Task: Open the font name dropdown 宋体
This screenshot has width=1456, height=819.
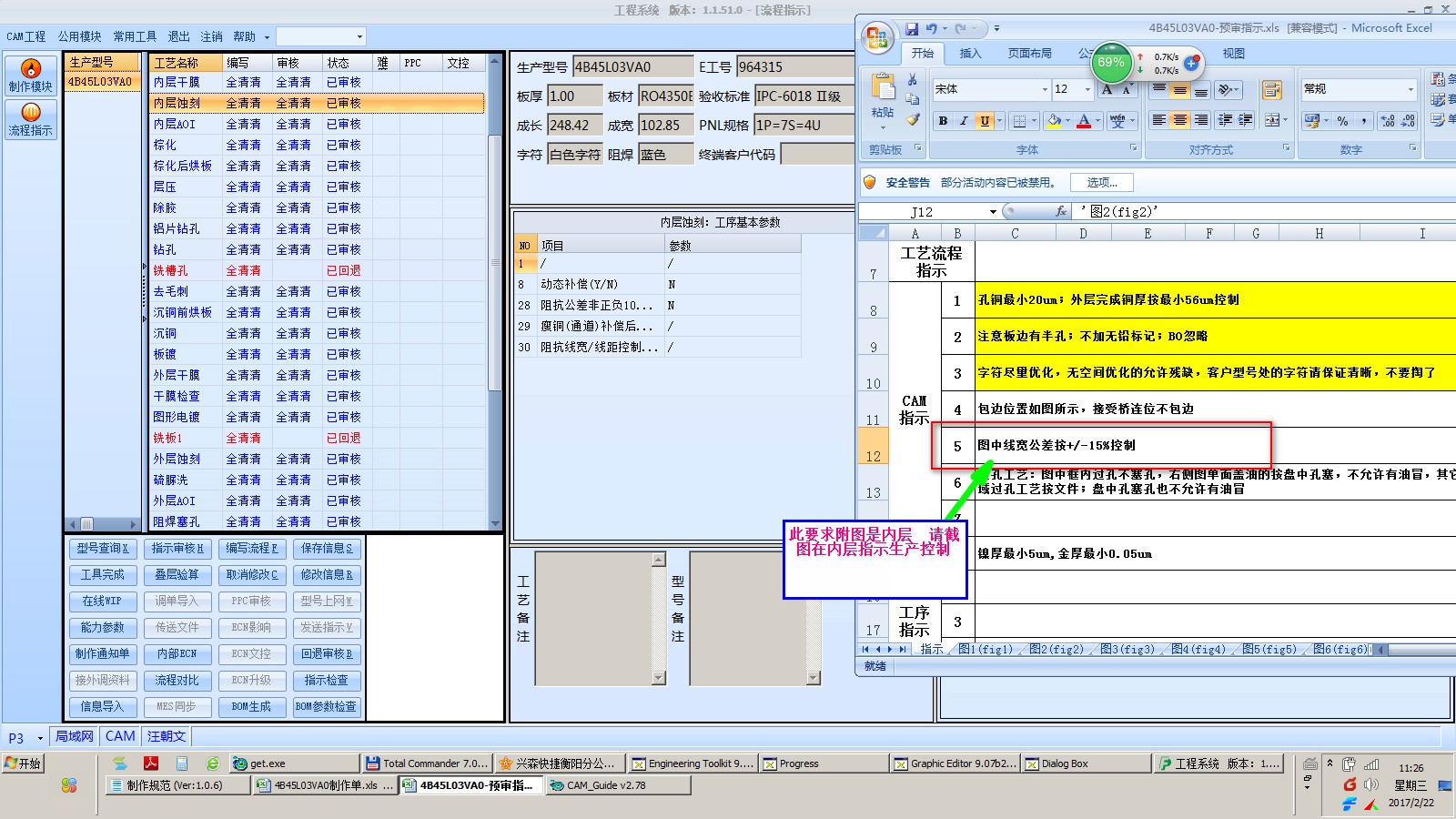Action: point(1045,89)
